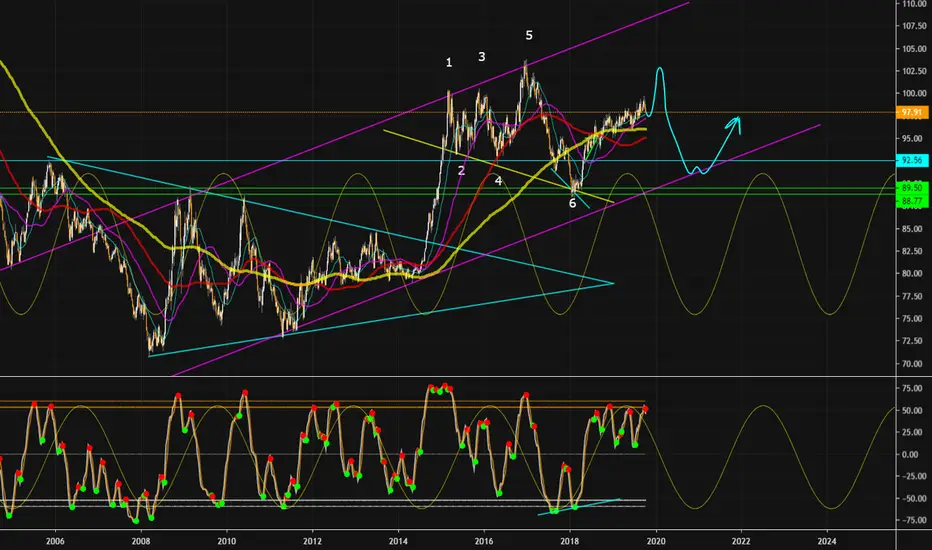The height and width of the screenshot is (550, 932).
Task: Click the -50.00 oscillator scale value
Action: 912,498
